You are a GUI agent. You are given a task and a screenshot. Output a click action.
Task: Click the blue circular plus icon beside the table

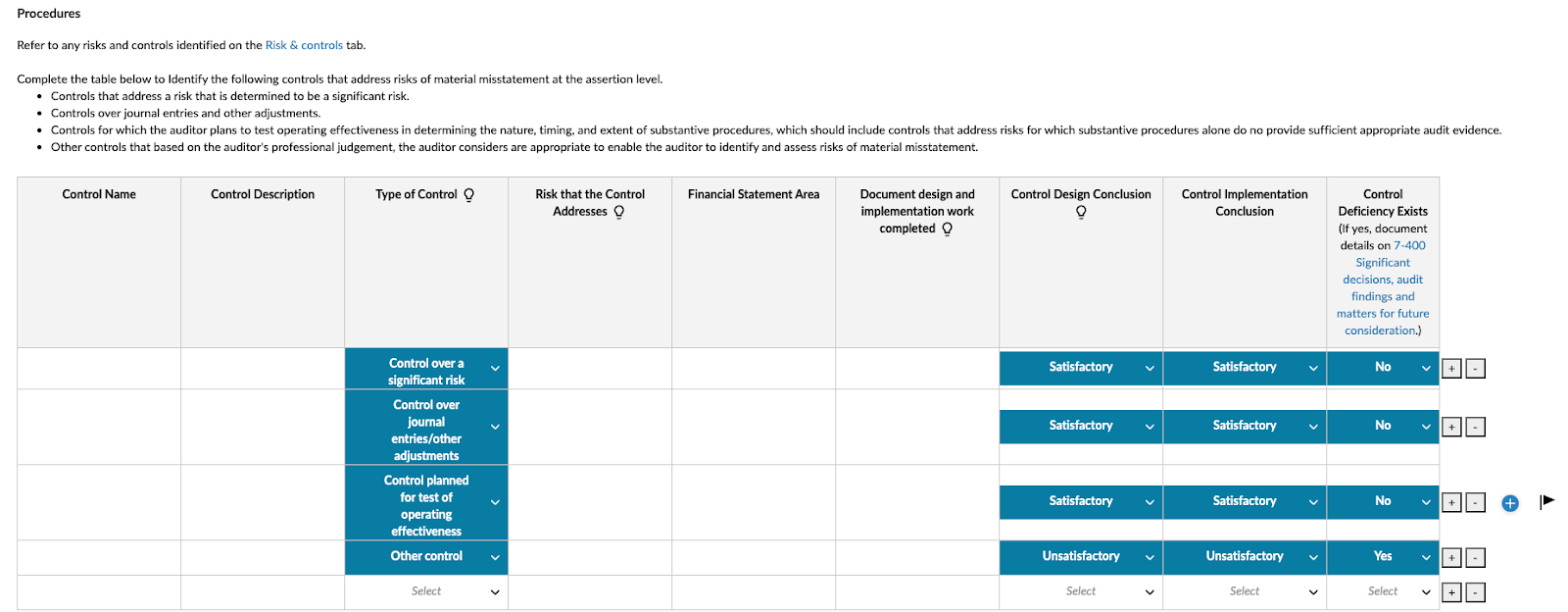[x=1509, y=503]
